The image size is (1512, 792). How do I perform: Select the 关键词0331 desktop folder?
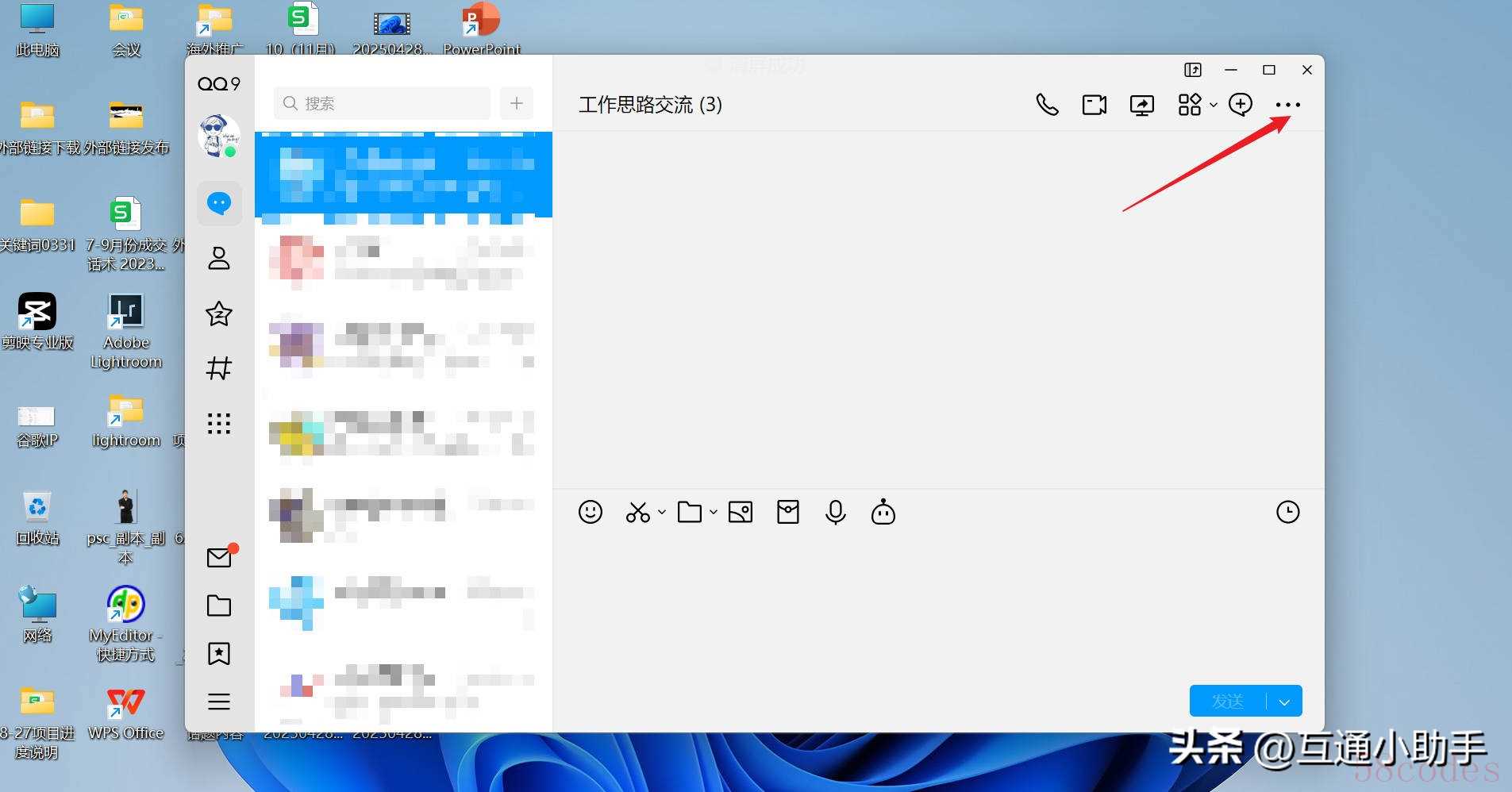click(37, 225)
